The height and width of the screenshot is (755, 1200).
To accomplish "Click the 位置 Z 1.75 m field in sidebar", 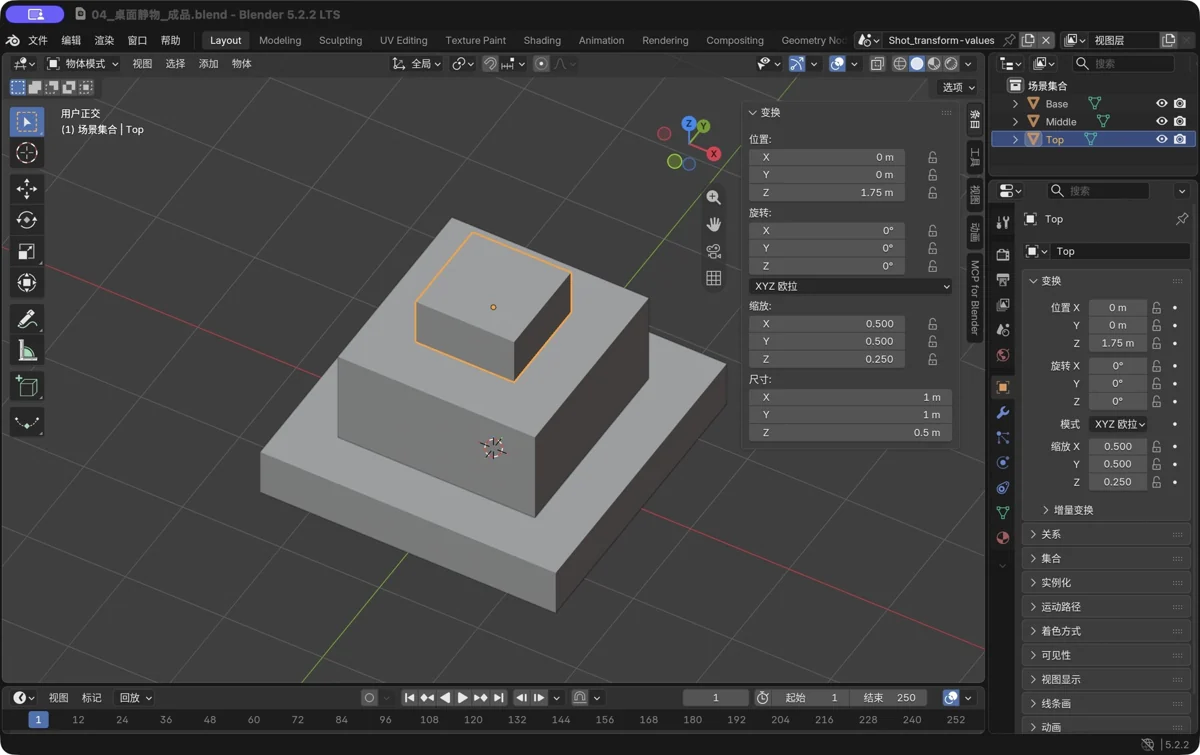I will [x=828, y=193].
